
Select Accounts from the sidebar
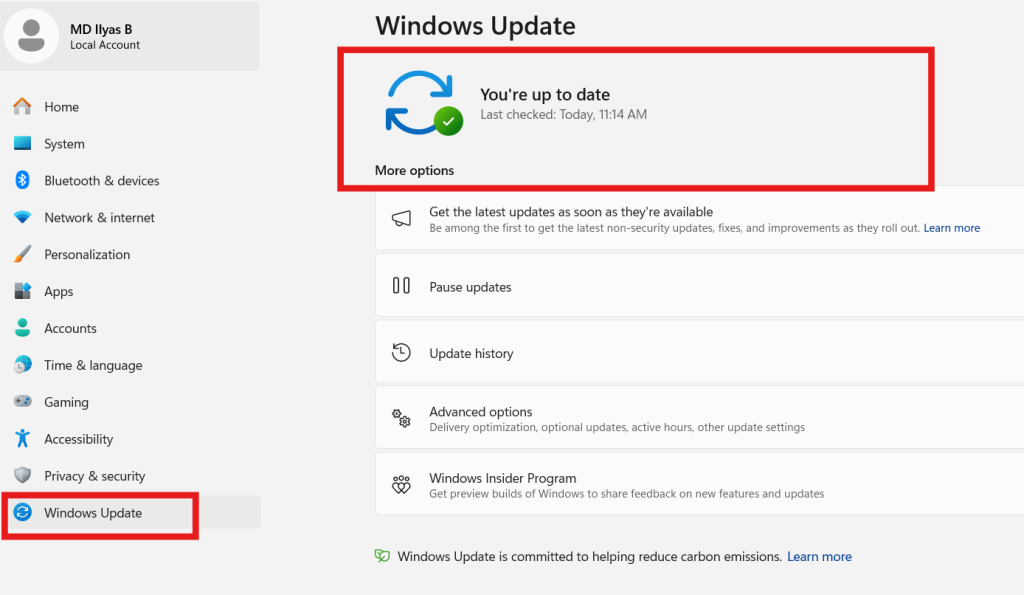[x=70, y=327]
